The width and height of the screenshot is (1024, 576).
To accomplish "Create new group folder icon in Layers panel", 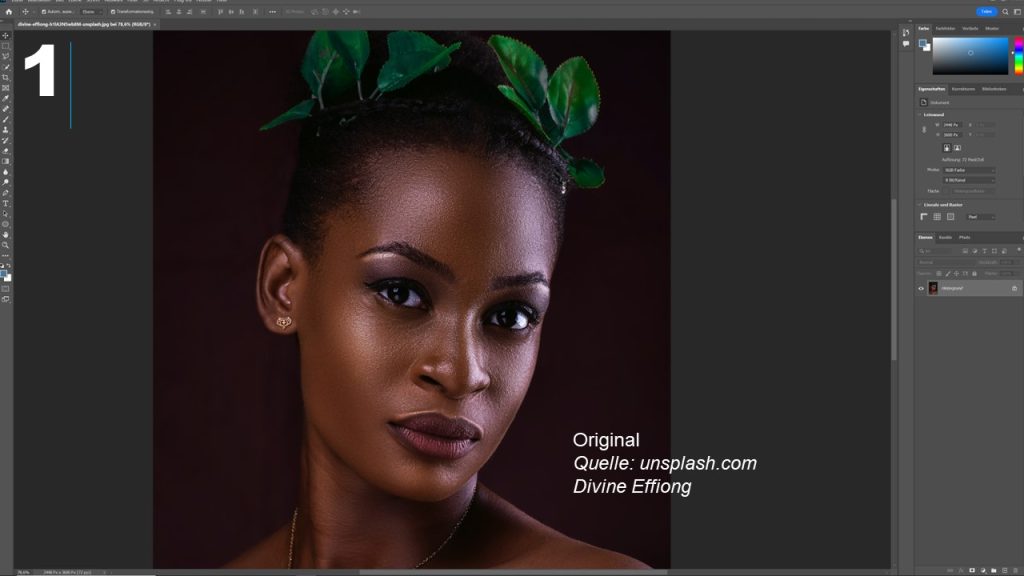I will [x=993, y=570].
